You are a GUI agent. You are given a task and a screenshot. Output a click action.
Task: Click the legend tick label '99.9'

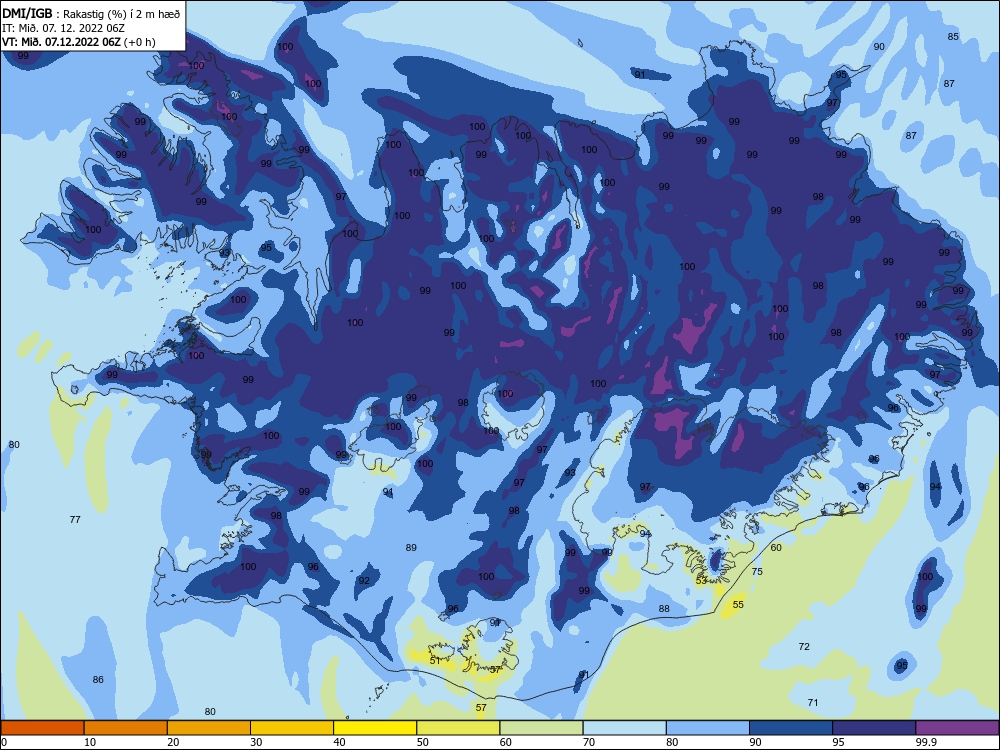(x=926, y=742)
